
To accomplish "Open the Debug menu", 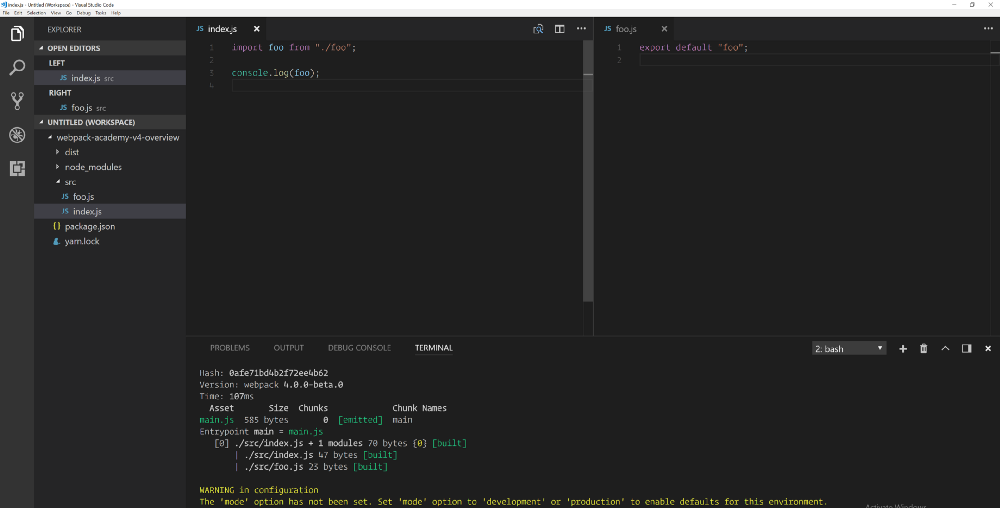I will click(84, 13).
